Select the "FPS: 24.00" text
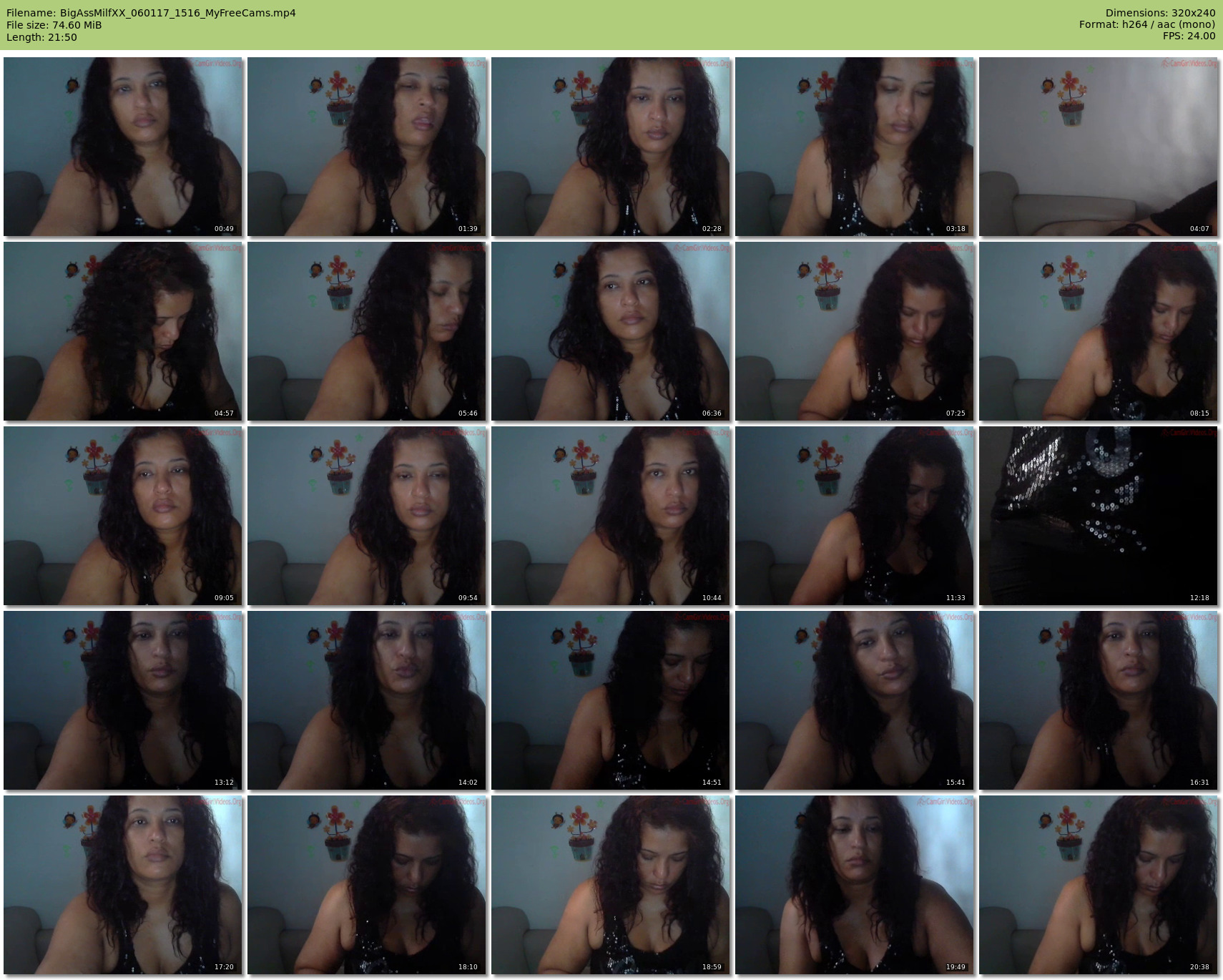Image resolution: width=1223 pixels, height=980 pixels. coord(1189,36)
